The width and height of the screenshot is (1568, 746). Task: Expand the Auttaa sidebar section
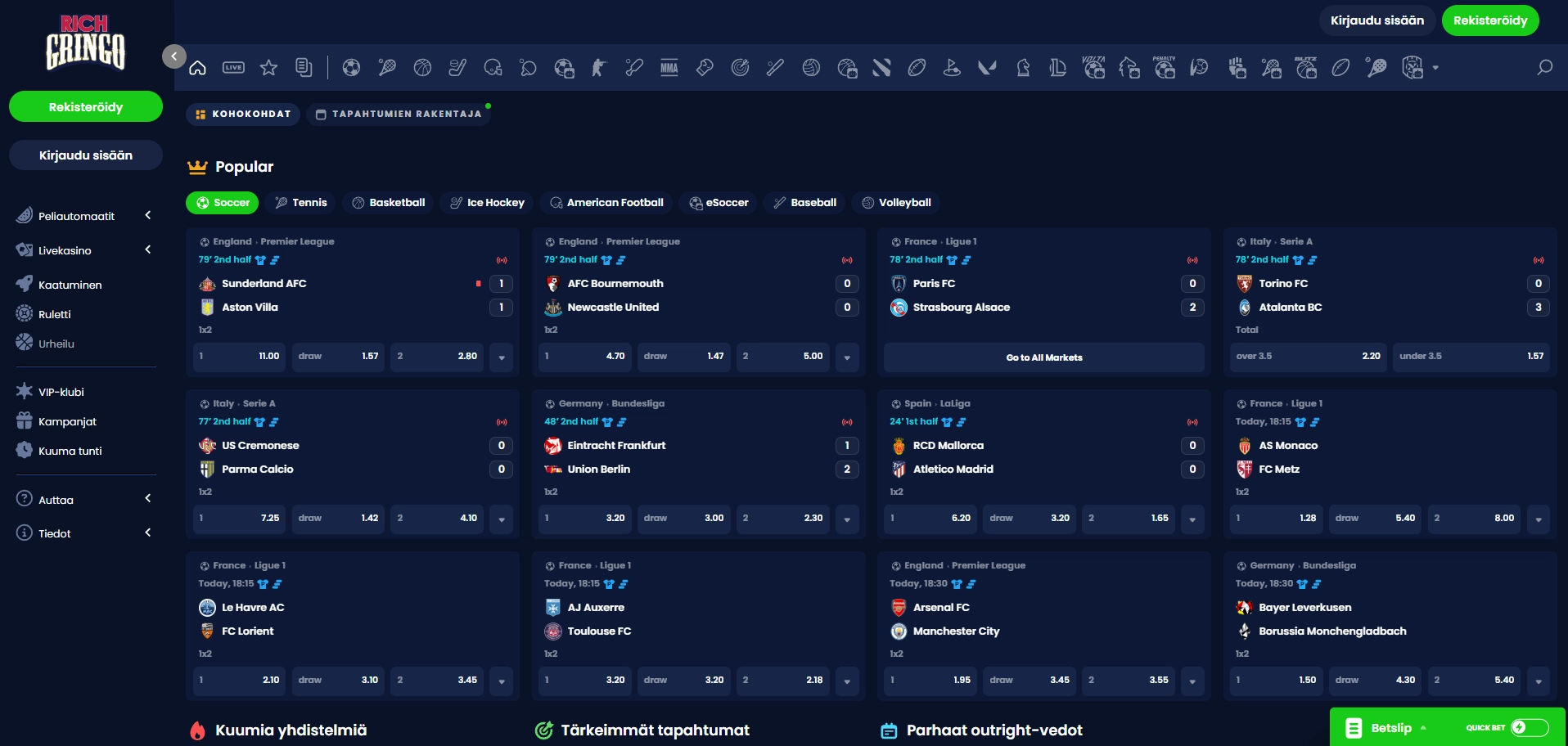(x=148, y=499)
